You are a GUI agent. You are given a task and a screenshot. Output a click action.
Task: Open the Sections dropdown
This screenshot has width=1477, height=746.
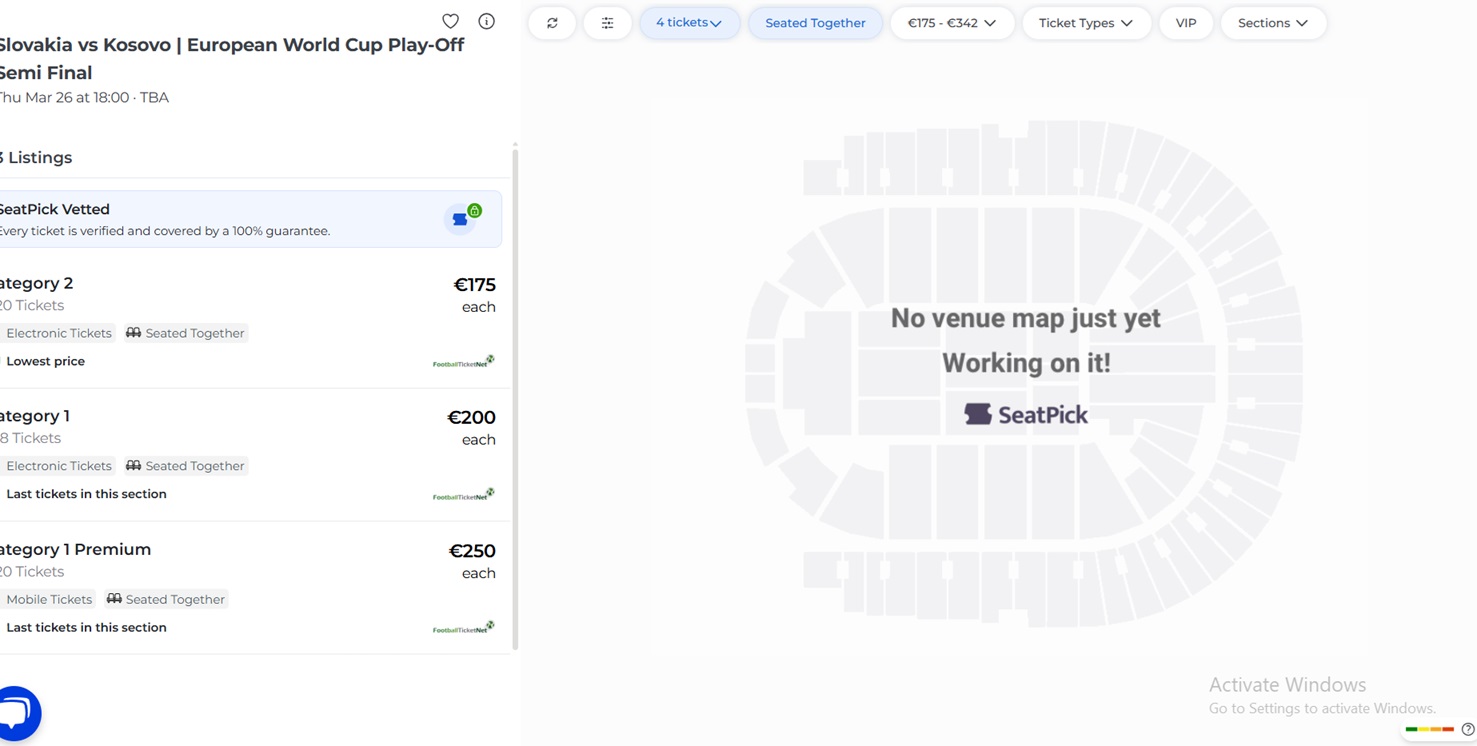click(1272, 23)
